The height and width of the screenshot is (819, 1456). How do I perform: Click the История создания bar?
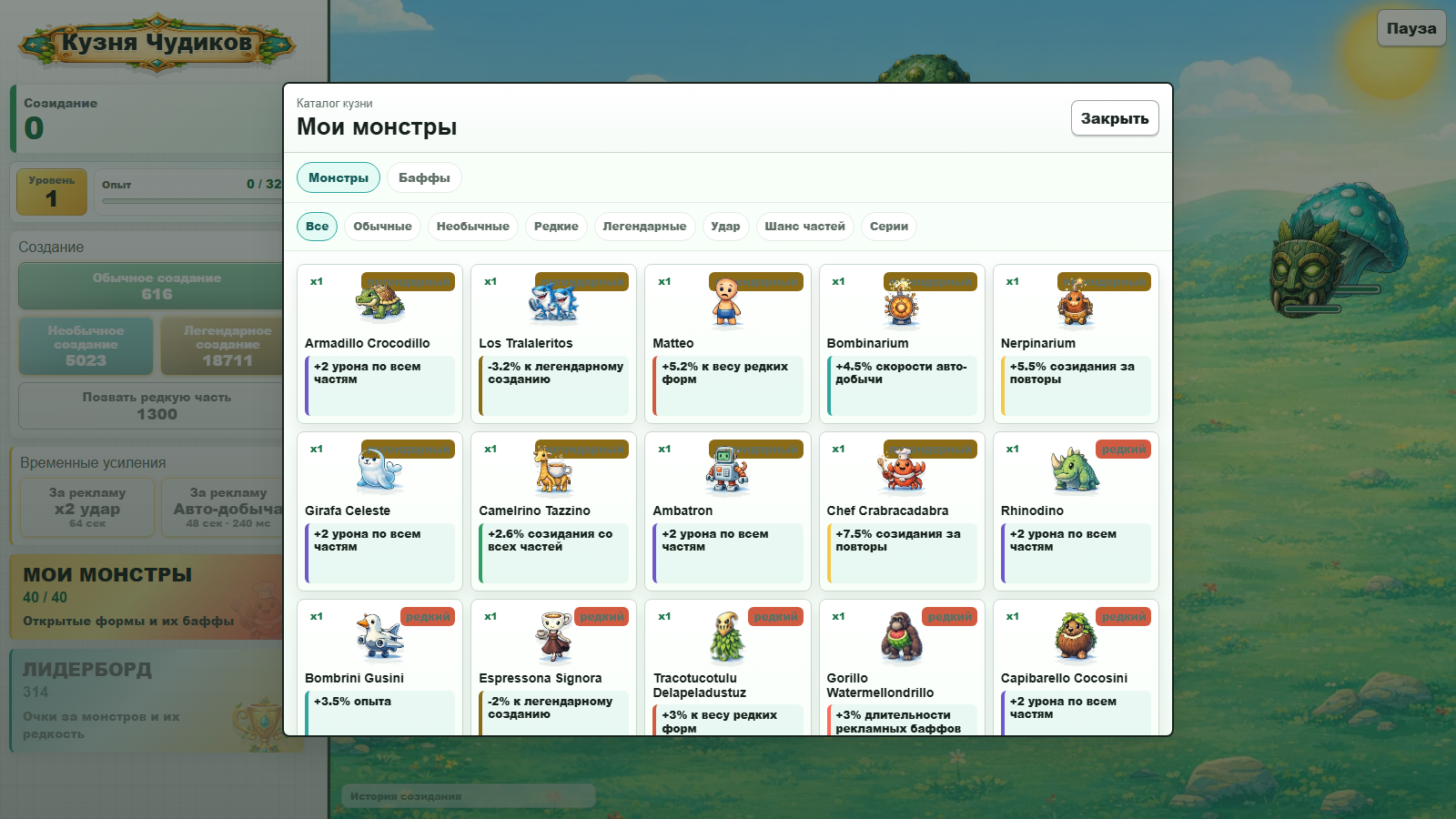pos(468,796)
